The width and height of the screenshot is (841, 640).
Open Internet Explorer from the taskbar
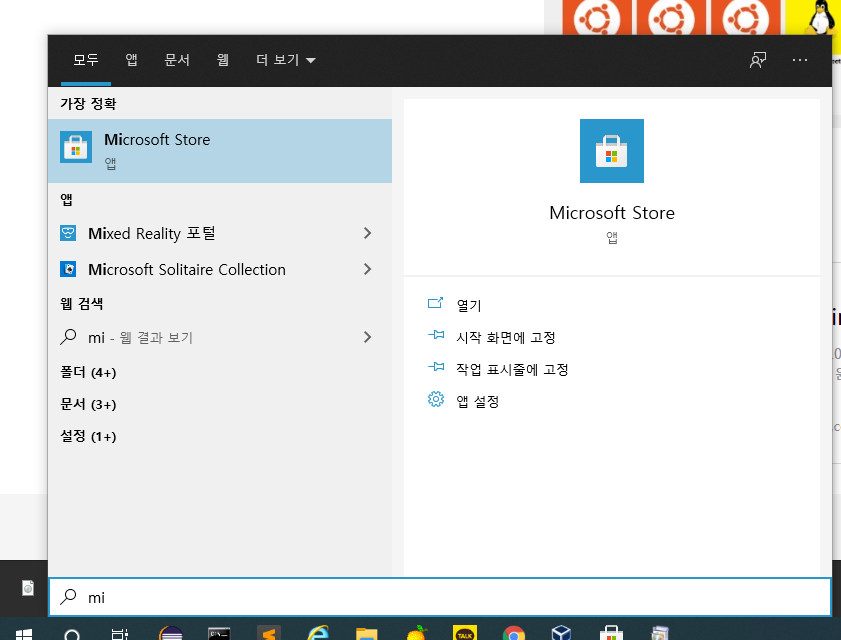click(318, 633)
